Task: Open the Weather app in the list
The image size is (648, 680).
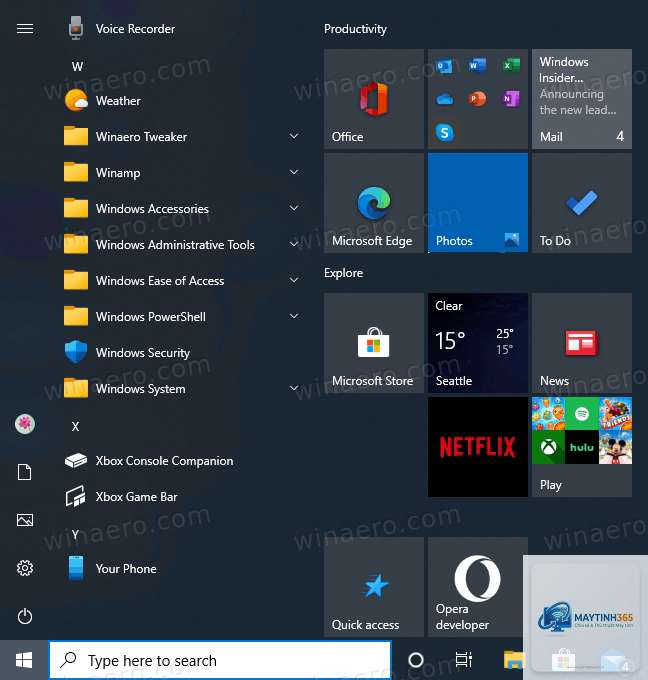Action: pos(180,101)
